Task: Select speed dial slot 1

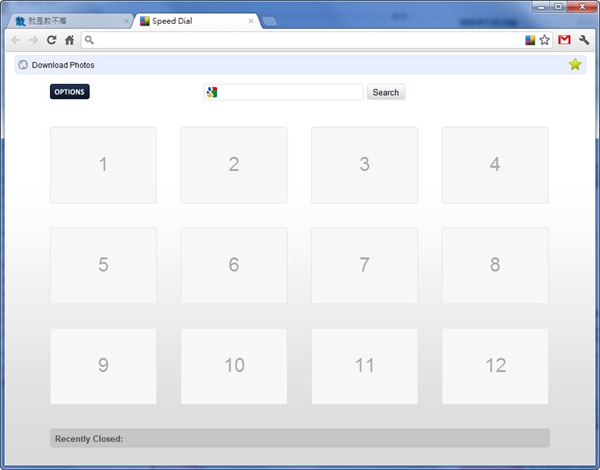Action: (103, 165)
